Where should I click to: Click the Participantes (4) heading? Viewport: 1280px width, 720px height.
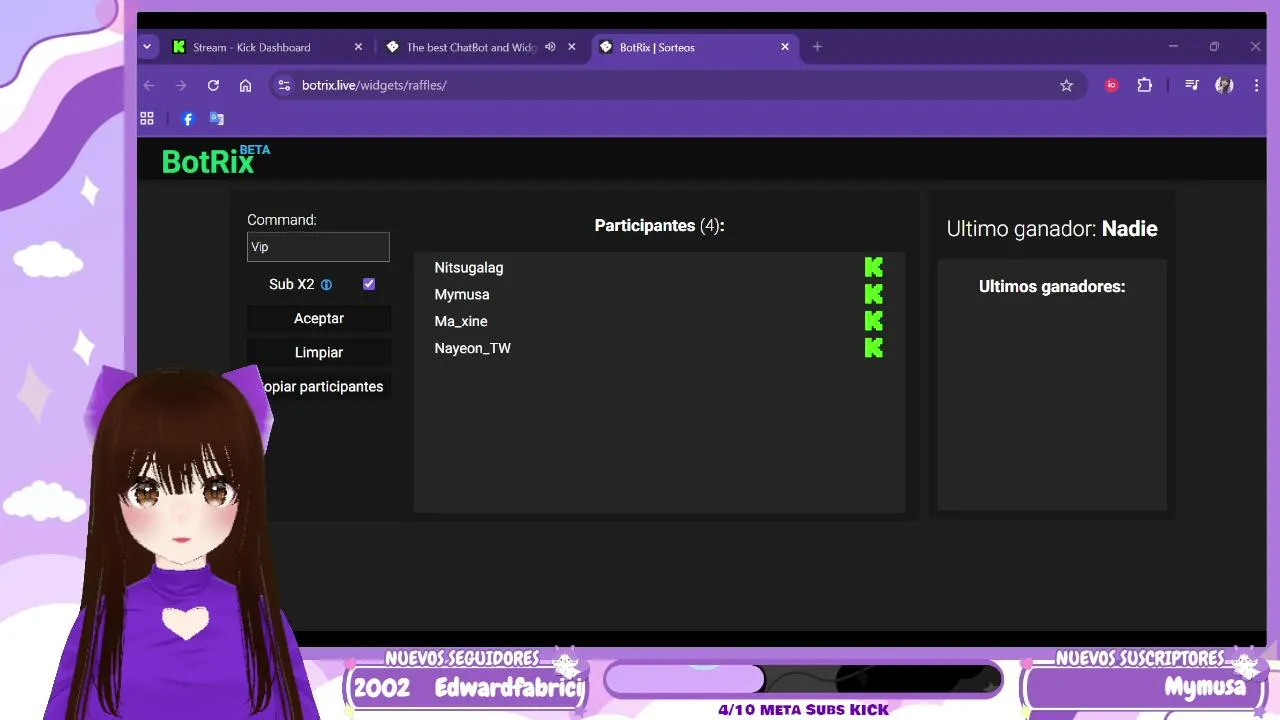(x=659, y=226)
